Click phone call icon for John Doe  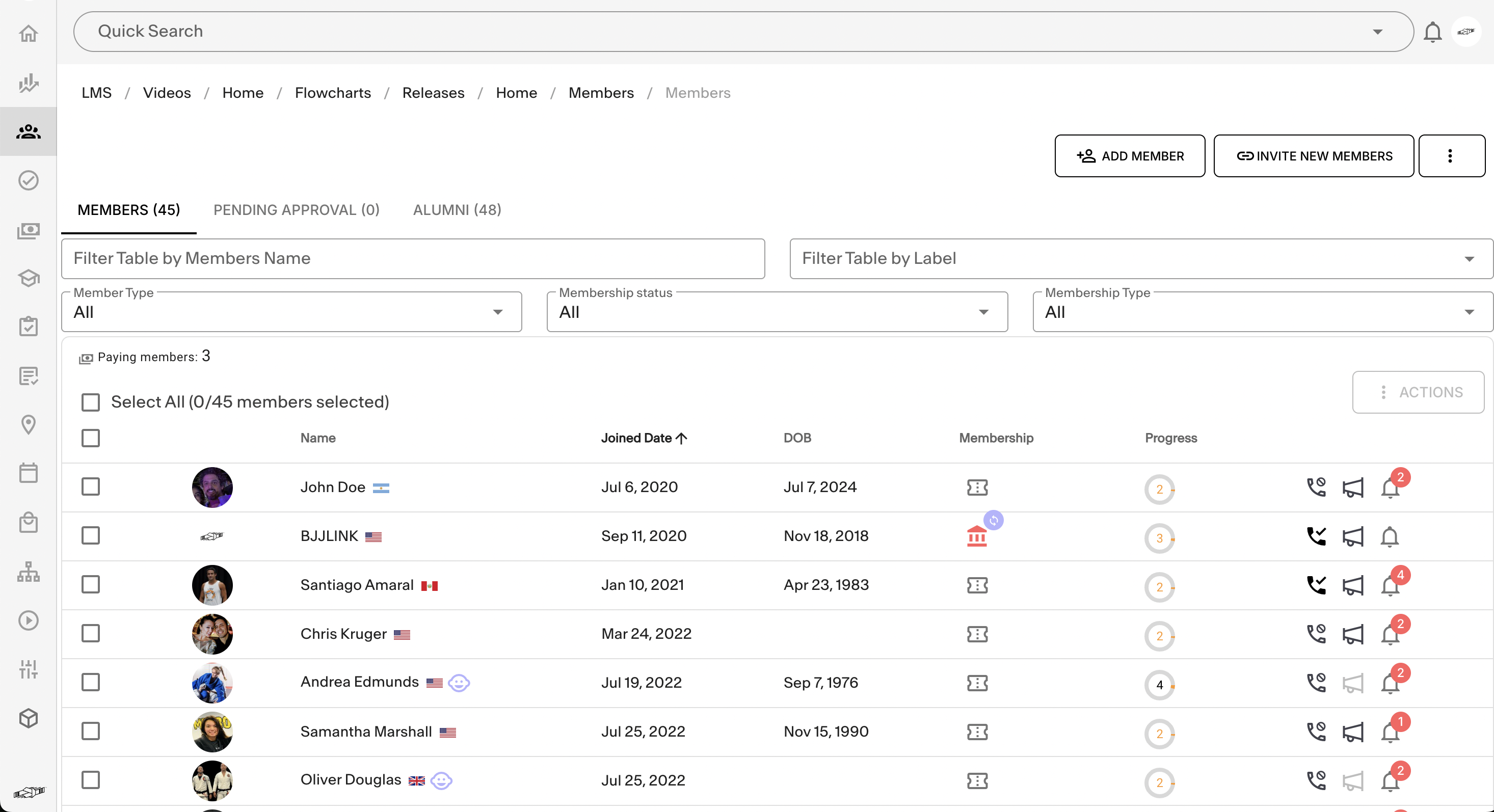[1316, 487]
